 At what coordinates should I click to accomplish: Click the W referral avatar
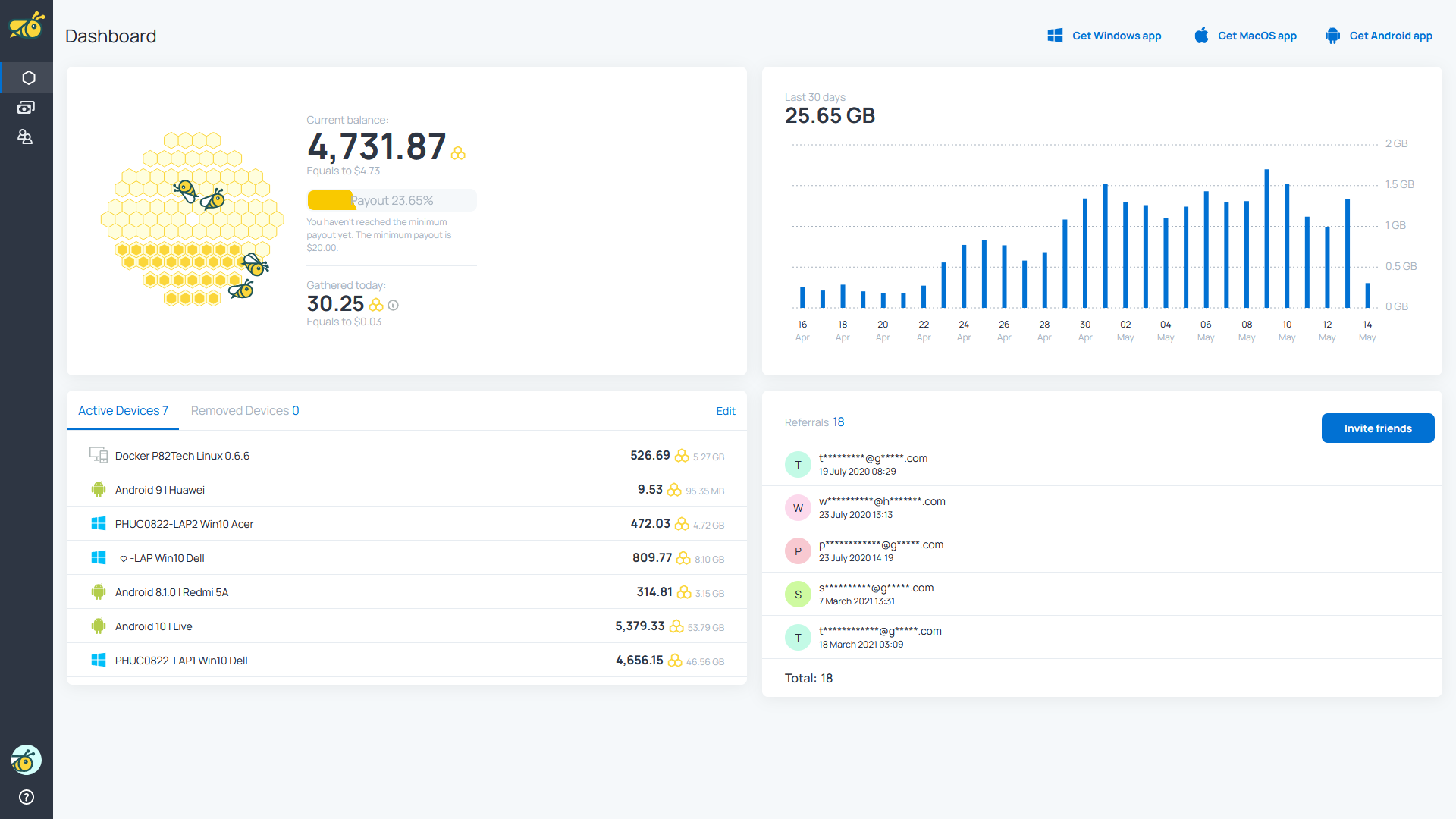click(798, 507)
